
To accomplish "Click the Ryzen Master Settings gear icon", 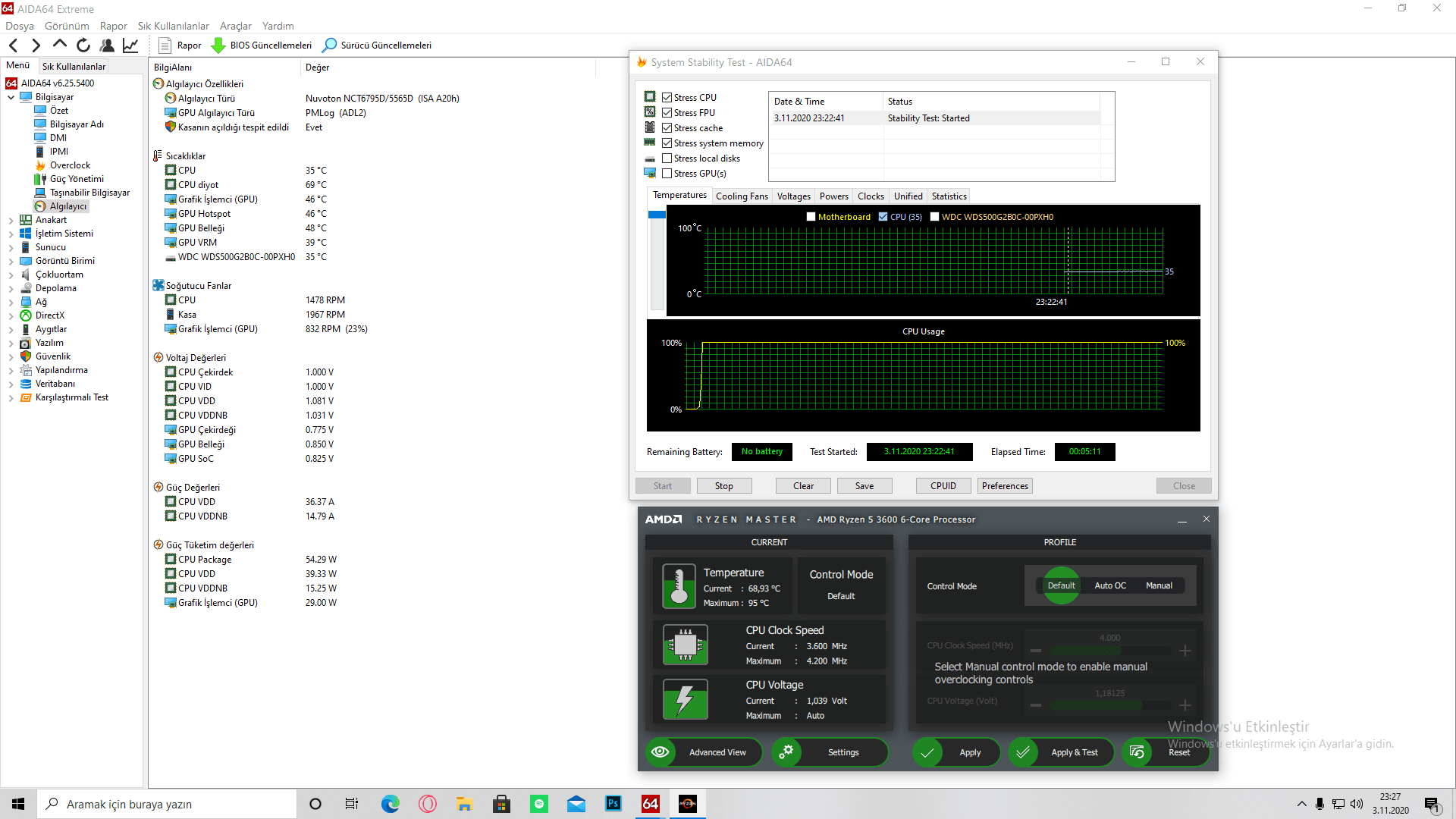I will click(786, 752).
